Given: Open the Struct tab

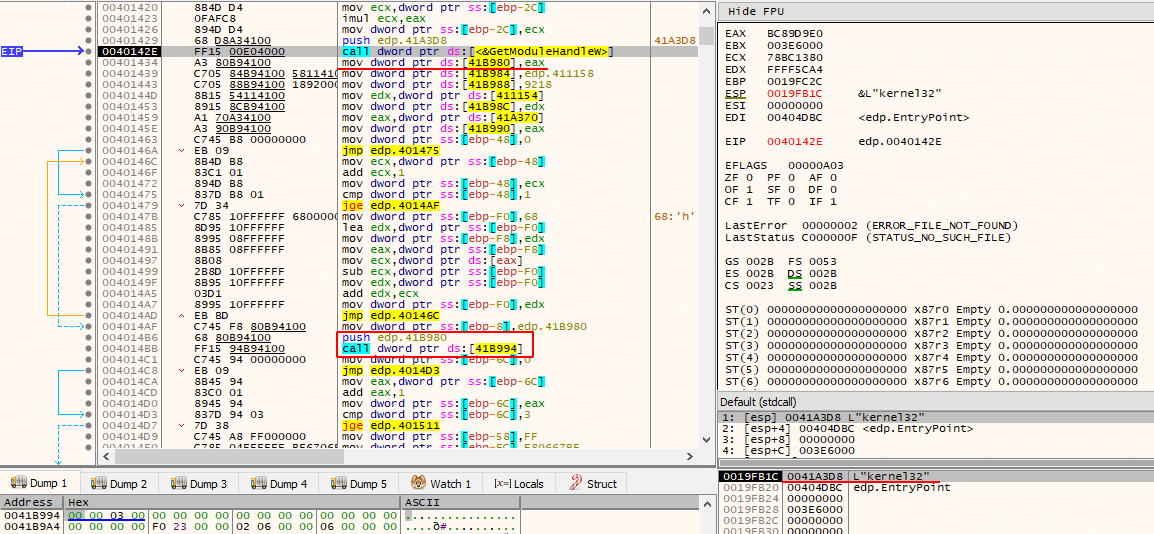Looking at the screenshot, I should [x=593, y=483].
